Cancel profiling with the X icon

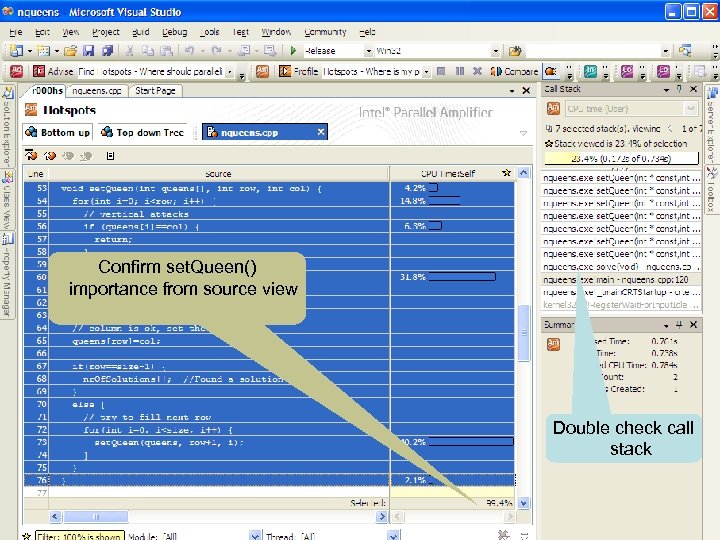point(478,71)
